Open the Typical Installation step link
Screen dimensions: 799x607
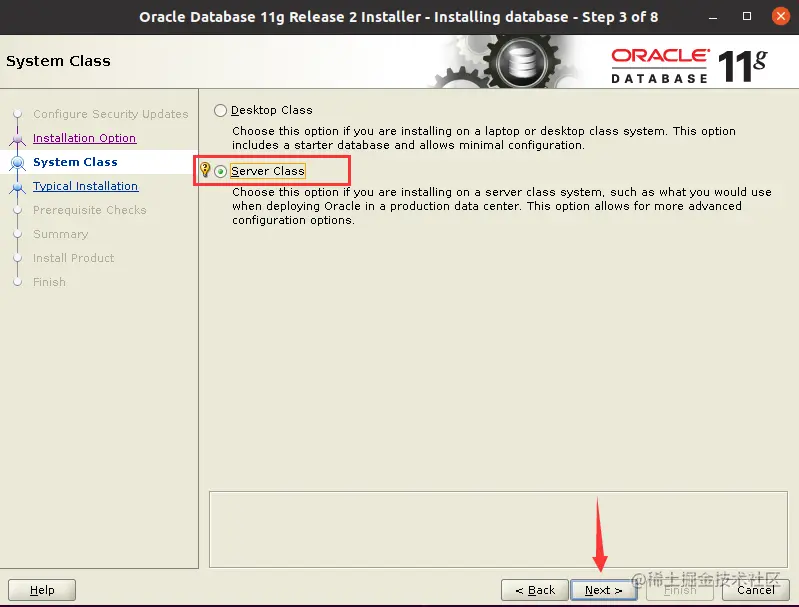click(85, 186)
